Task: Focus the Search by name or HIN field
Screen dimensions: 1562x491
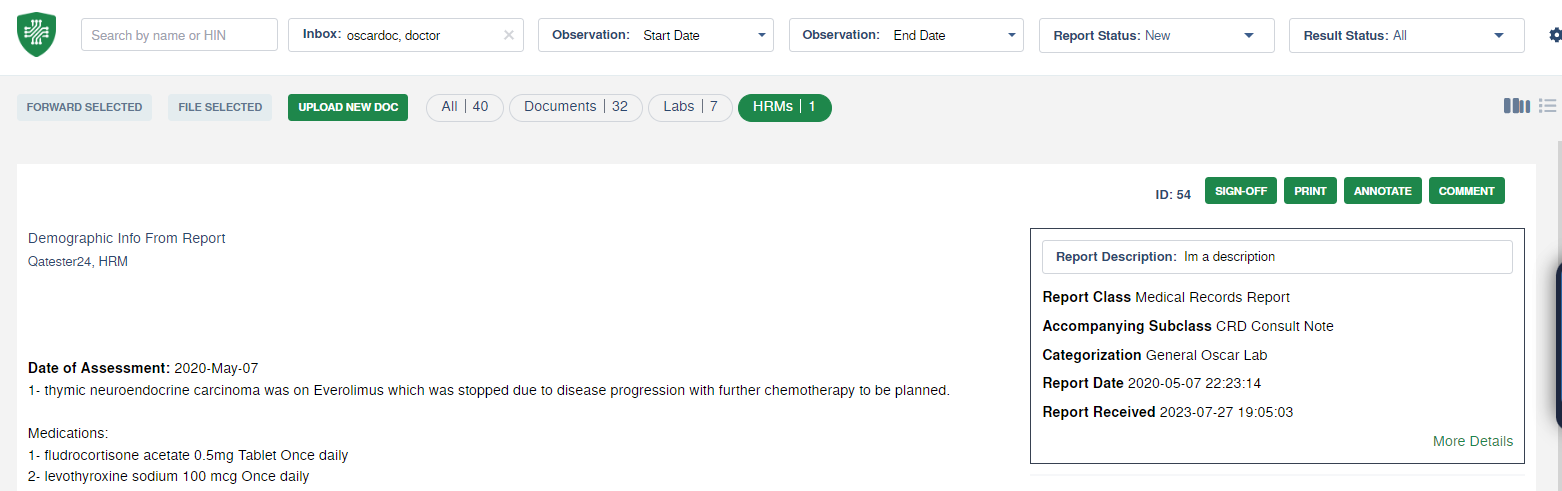Action: (179, 35)
